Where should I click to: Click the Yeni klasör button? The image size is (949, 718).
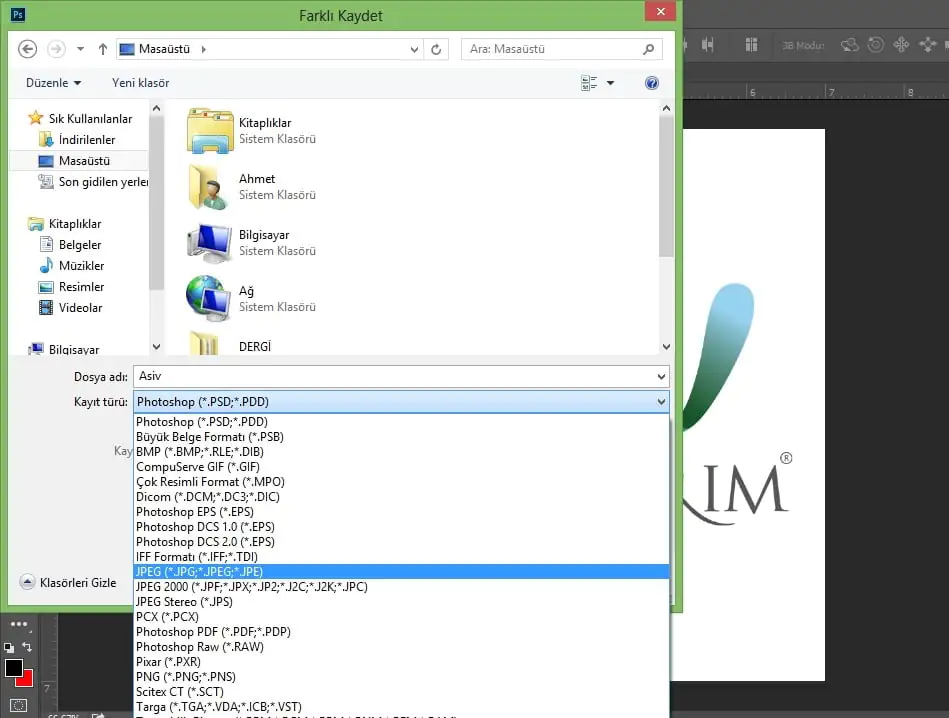click(x=140, y=83)
